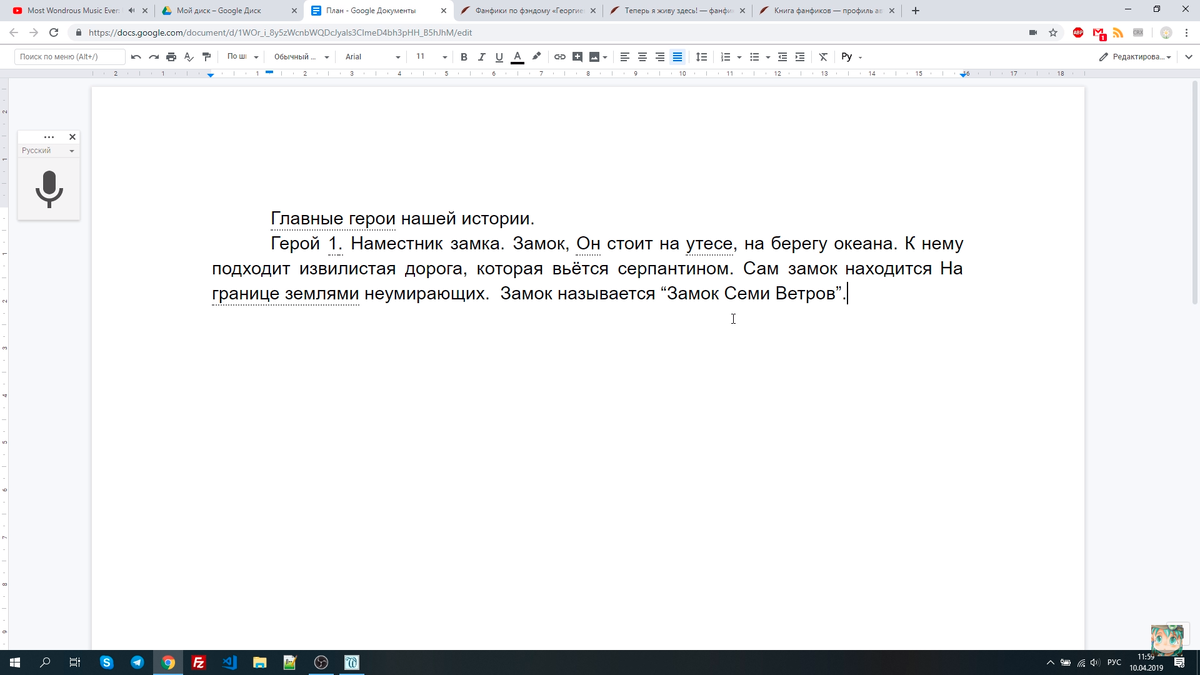Toggle underline formatting

click(498, 57)
